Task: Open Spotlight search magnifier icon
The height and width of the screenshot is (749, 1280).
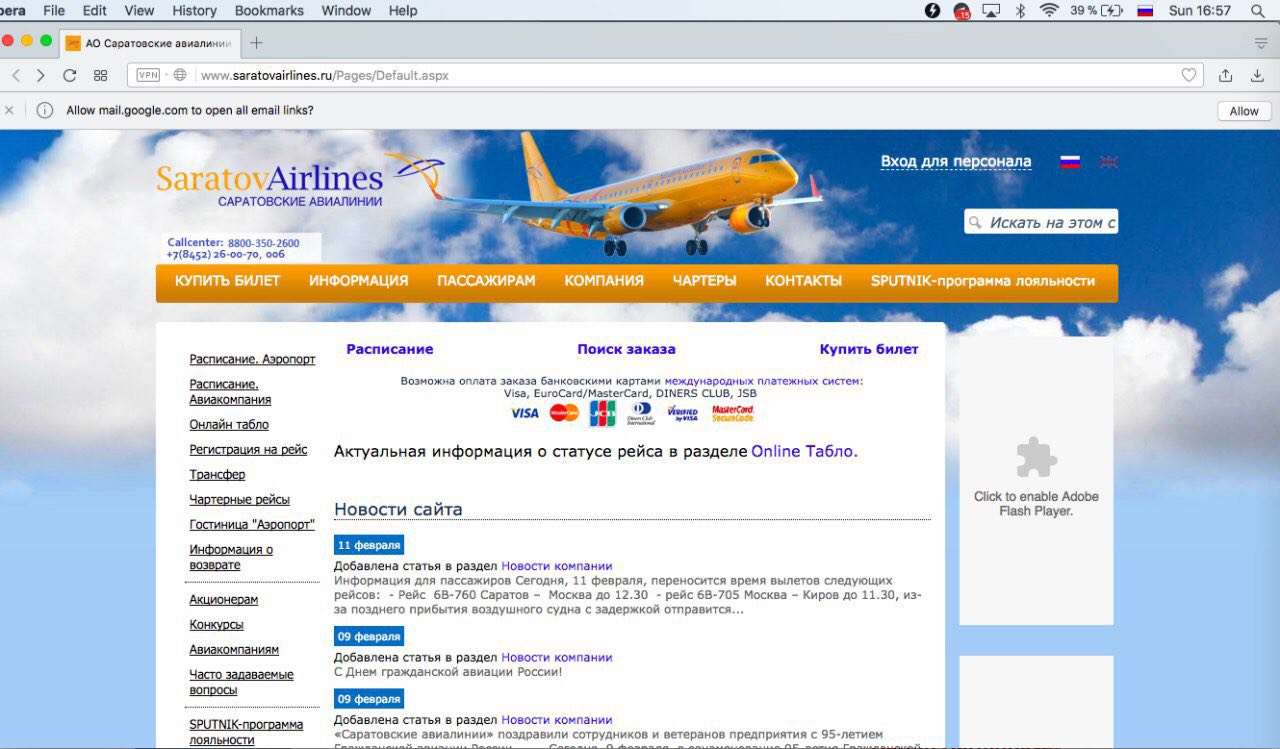Action: (1257, 11)
